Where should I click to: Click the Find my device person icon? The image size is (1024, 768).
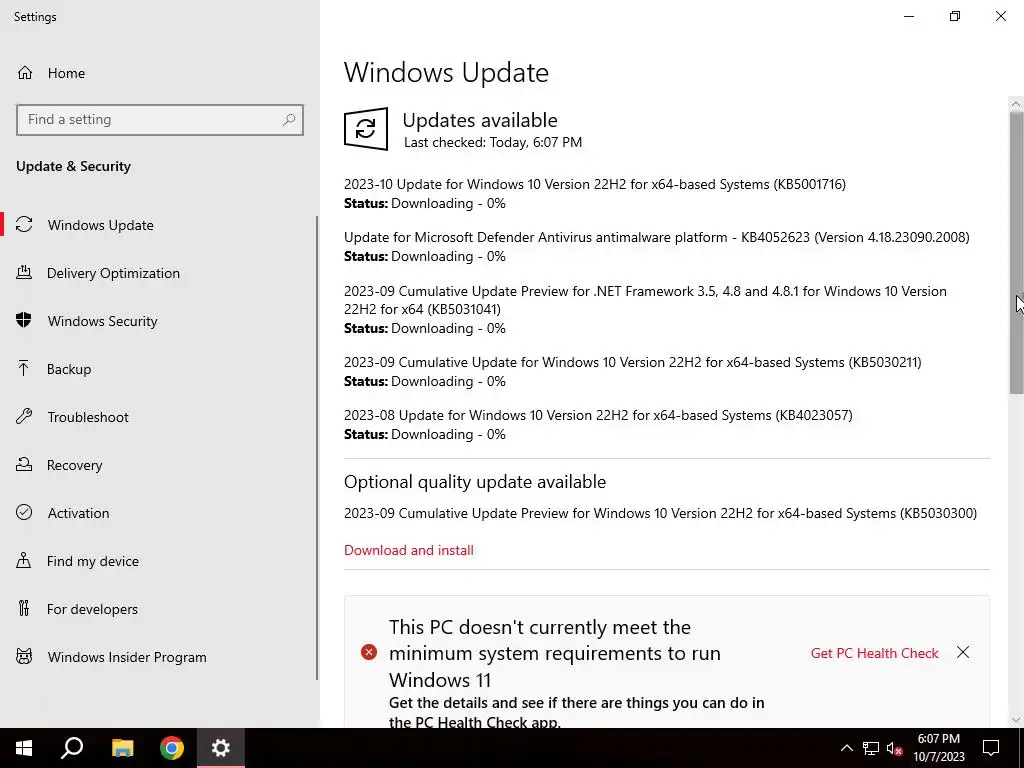[x=24, y=561]
